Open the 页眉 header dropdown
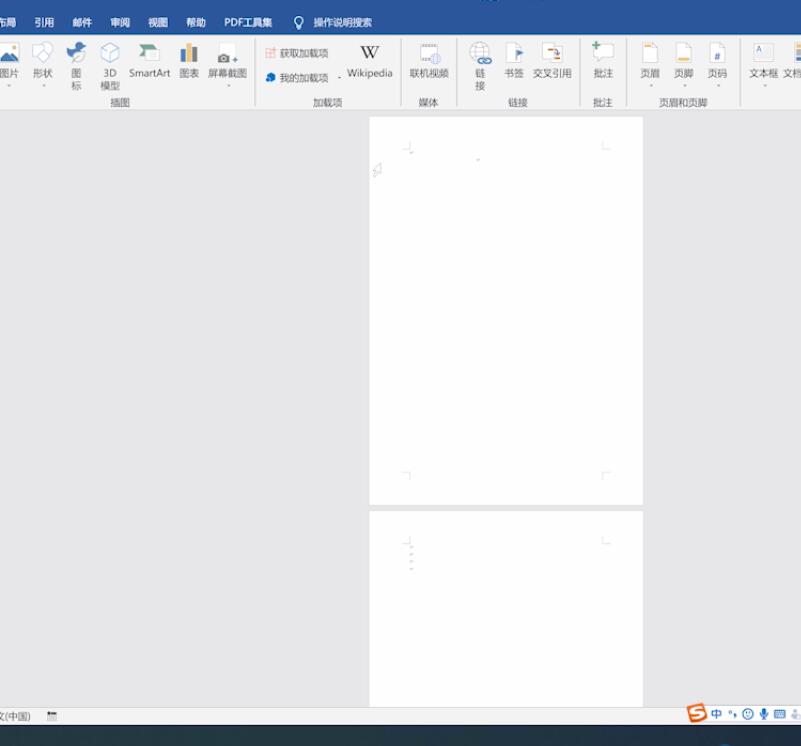Image resolution: width=801 pixels, height=746 pixels. (650, 65)
